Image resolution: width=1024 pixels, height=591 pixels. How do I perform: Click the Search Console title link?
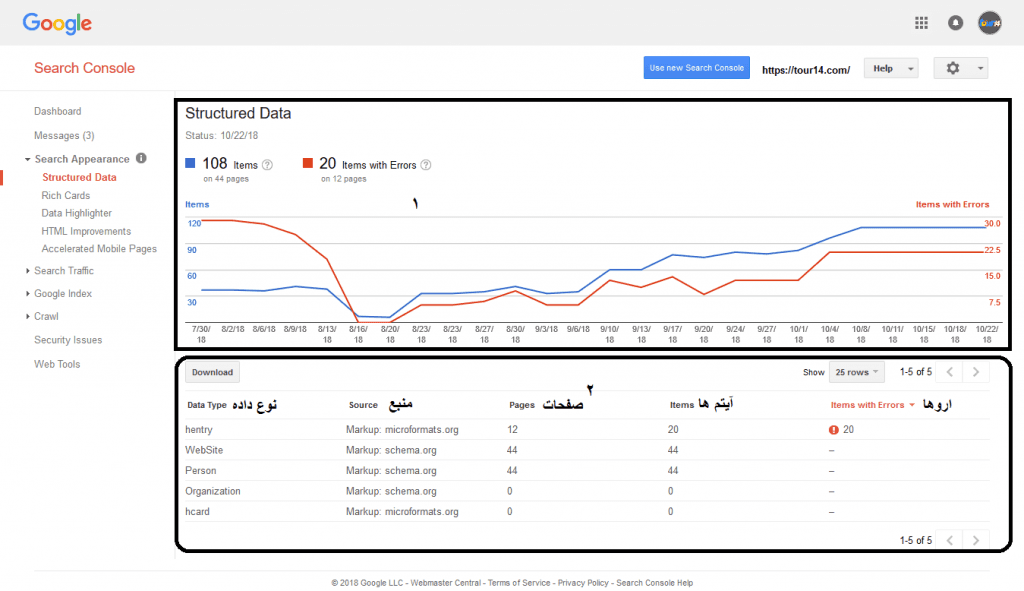point(84,68)
